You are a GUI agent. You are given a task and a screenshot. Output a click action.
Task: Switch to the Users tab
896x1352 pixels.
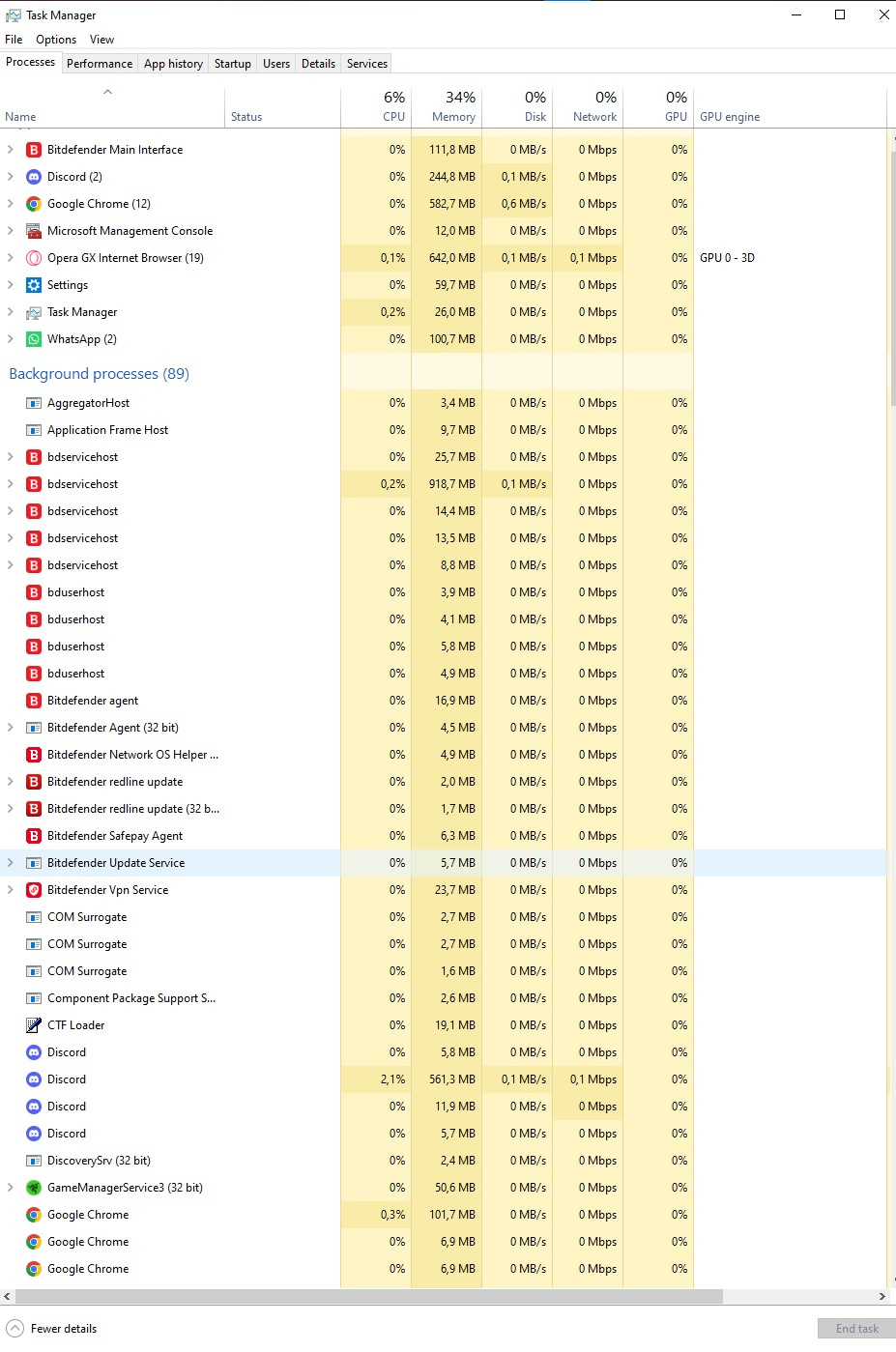click(x=276, y=64)
